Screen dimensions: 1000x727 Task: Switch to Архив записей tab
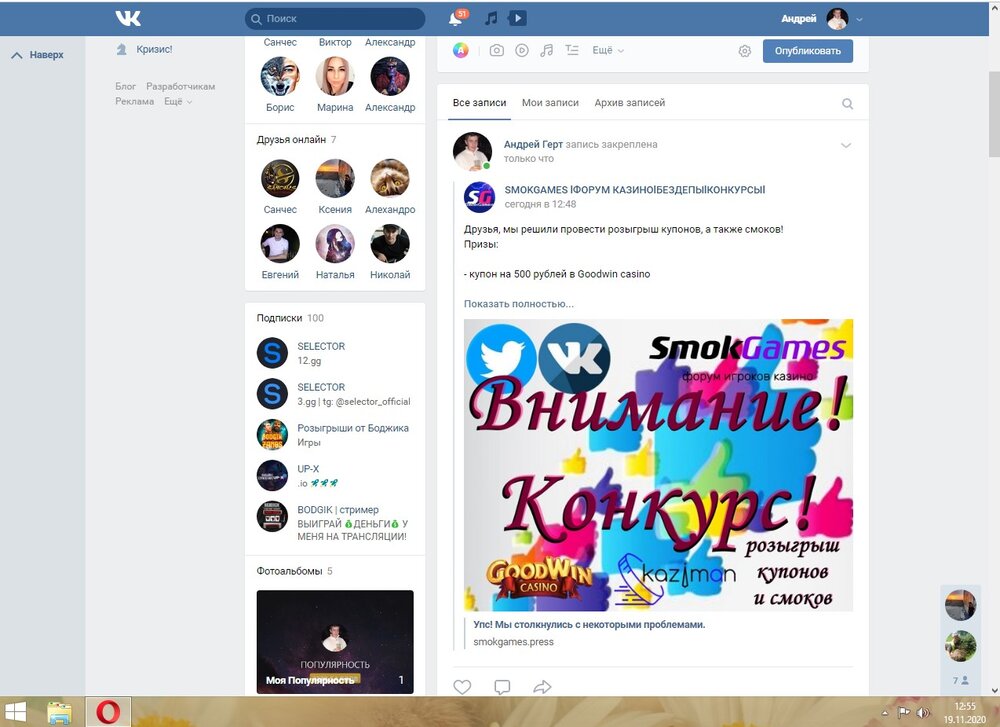tap(629, 103)
